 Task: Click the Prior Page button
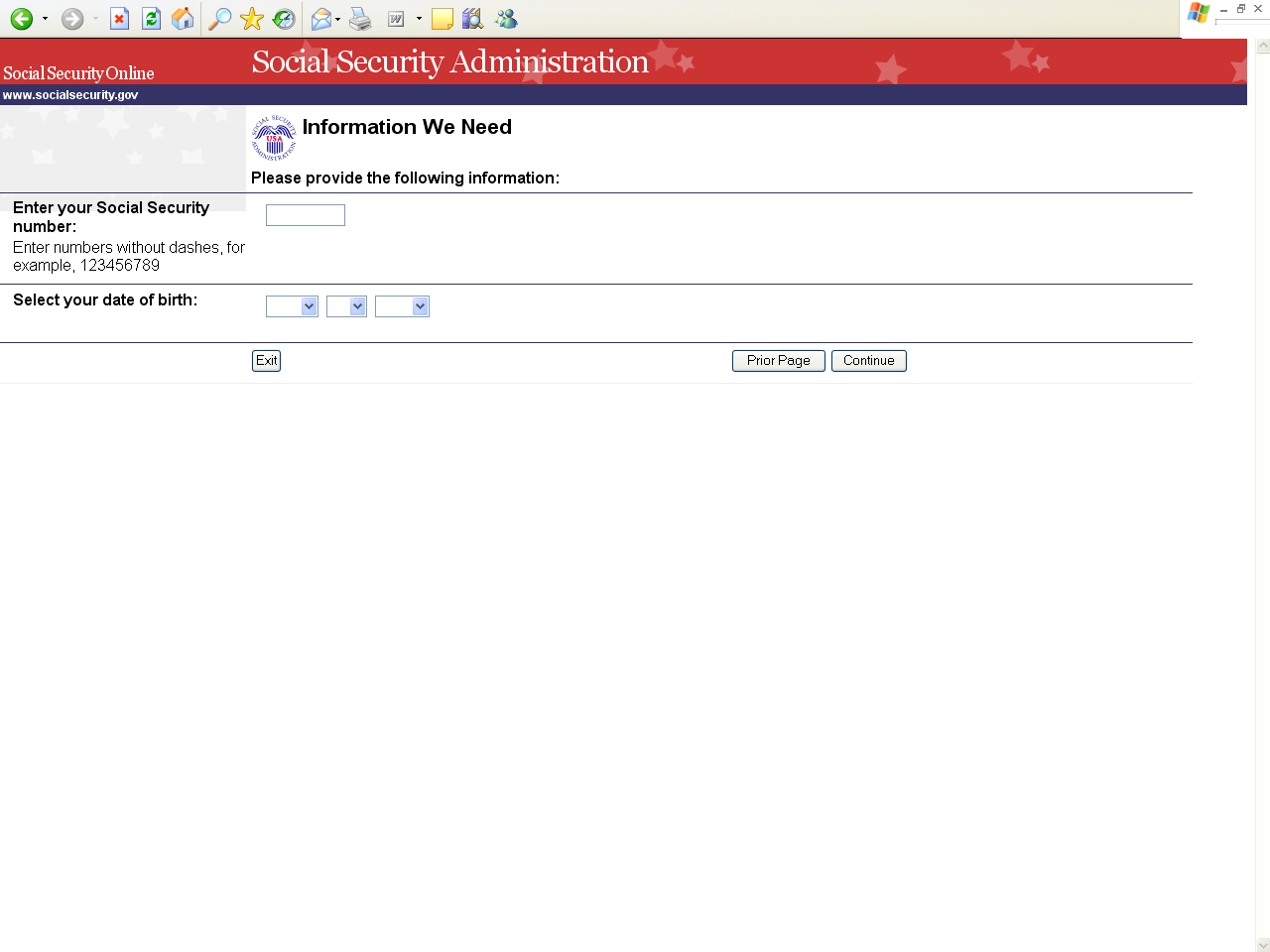[x=779, y=361]
